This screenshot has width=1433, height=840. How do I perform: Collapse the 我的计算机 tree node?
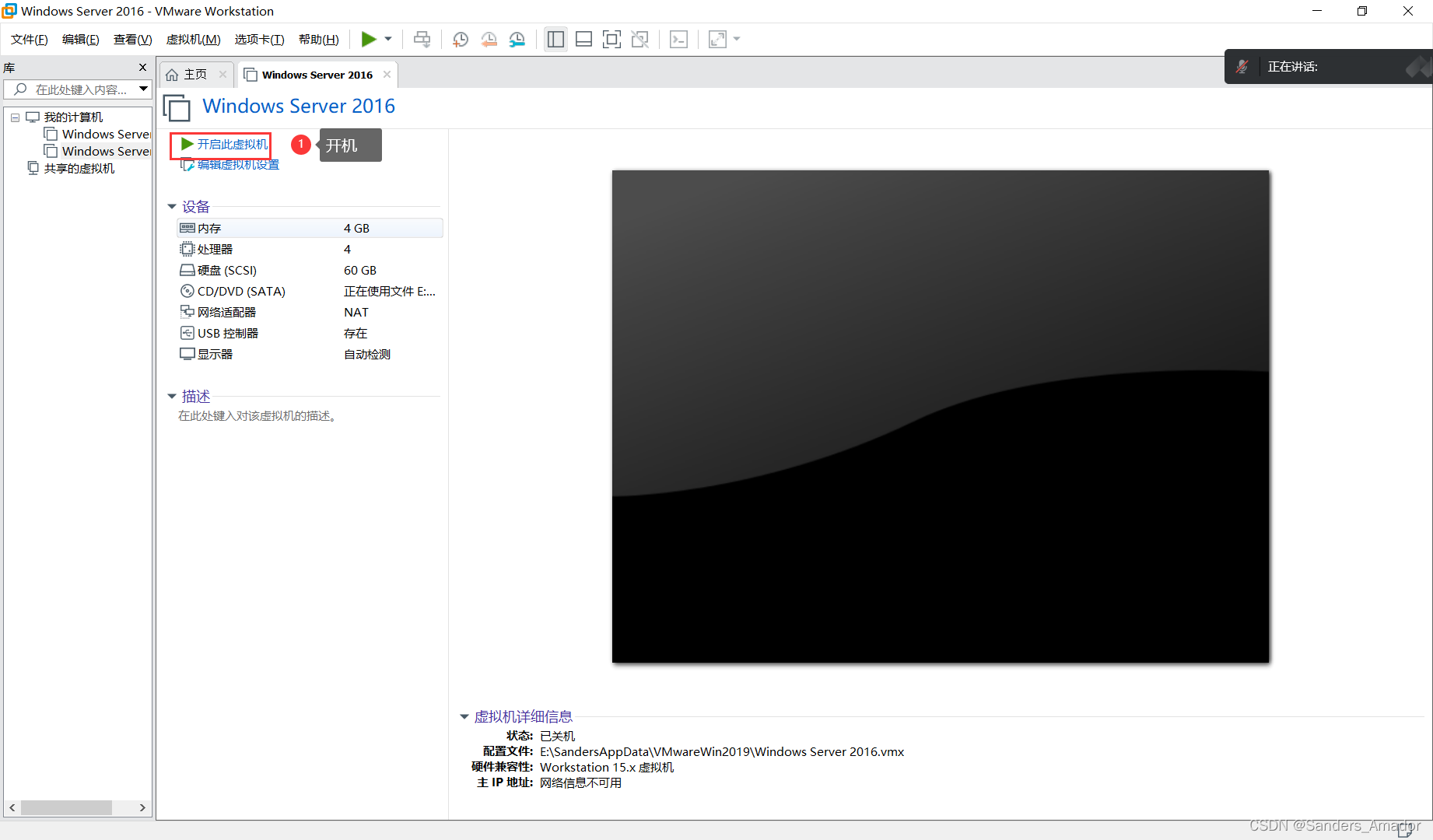tap(15, 117)
